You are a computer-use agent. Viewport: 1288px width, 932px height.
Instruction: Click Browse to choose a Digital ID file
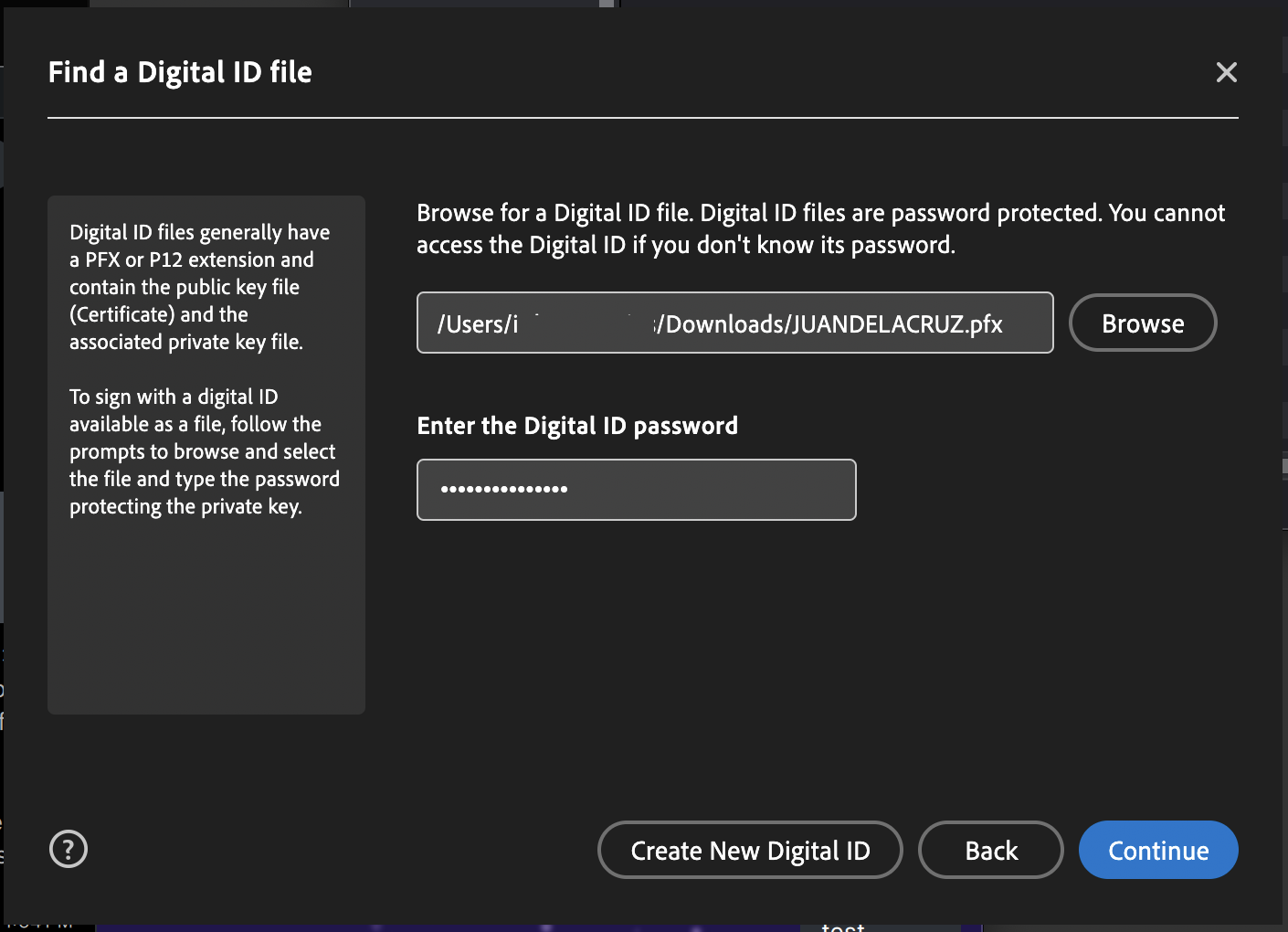pos(1143,323)
